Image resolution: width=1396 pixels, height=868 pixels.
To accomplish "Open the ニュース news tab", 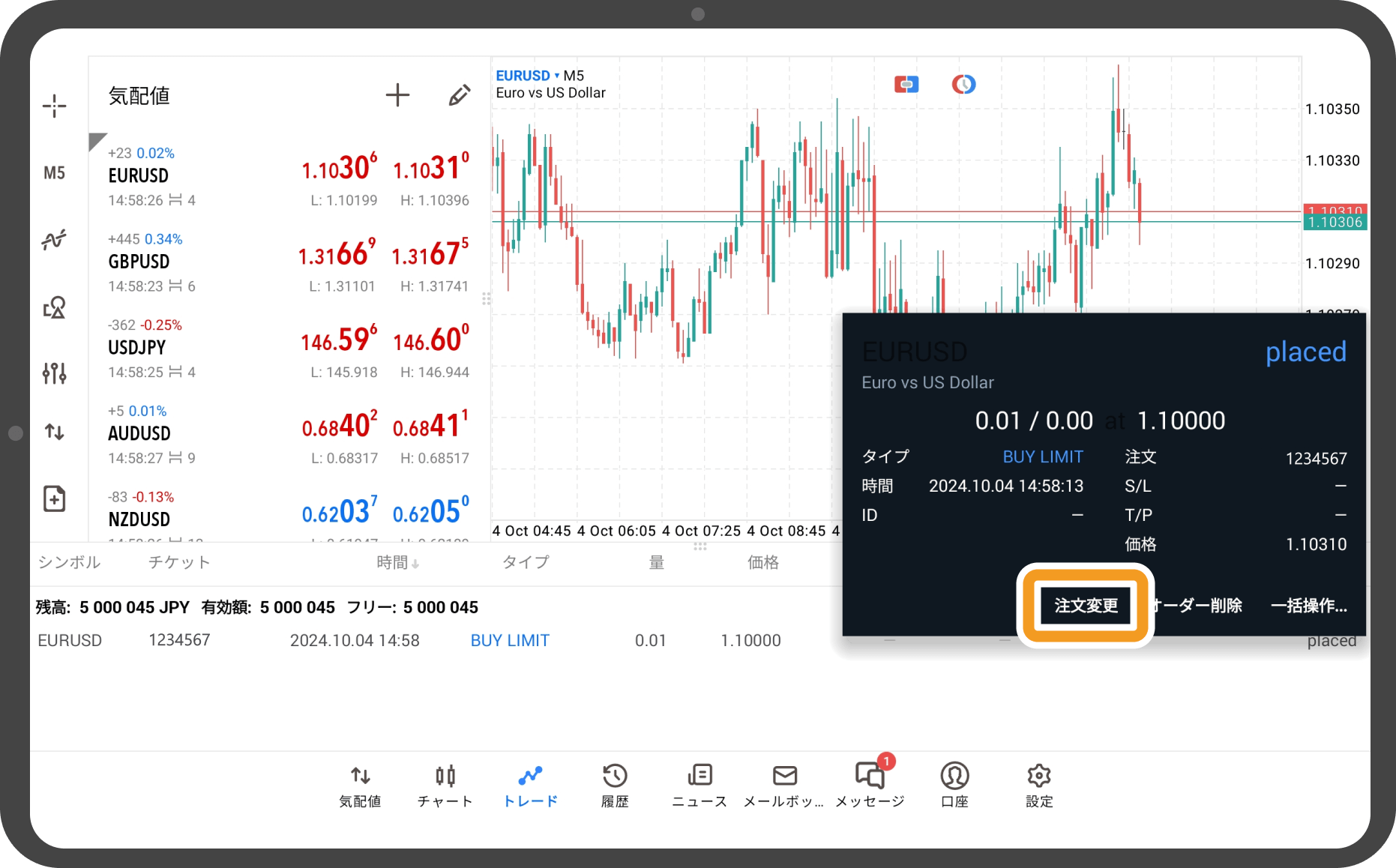I will (x=699, y=786).
